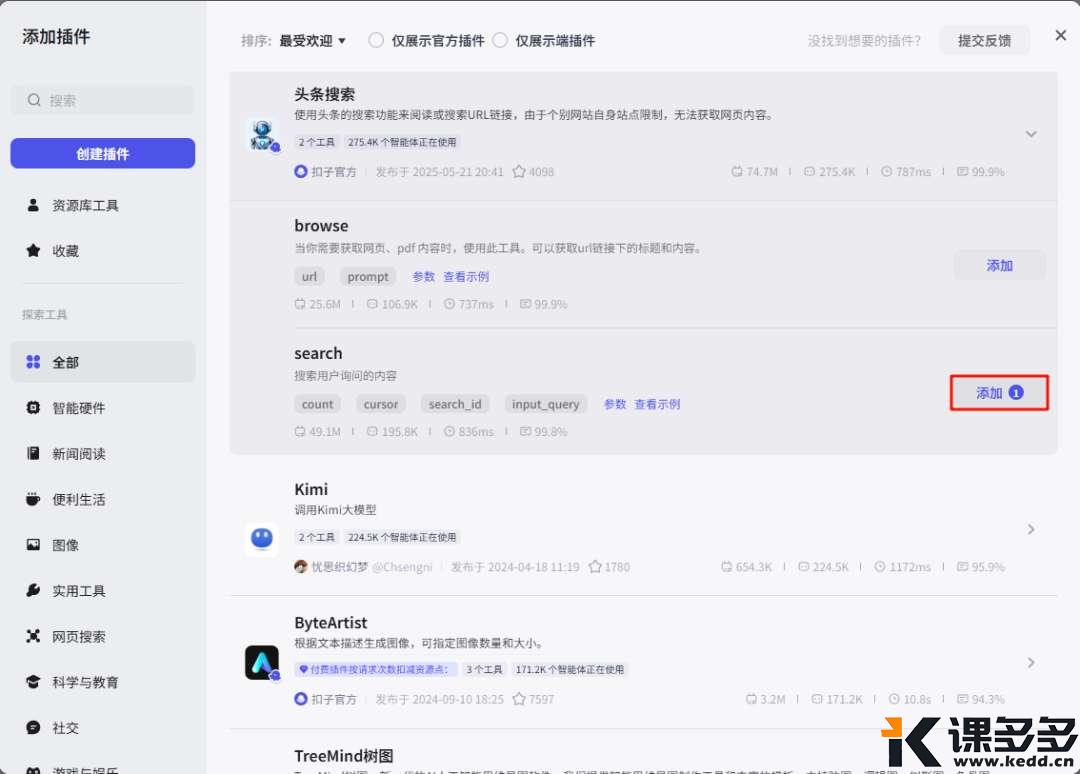The image size is (1080, 774).
Task: Click the 科学与教育 graduation cap icon
Action: (33, 682)
